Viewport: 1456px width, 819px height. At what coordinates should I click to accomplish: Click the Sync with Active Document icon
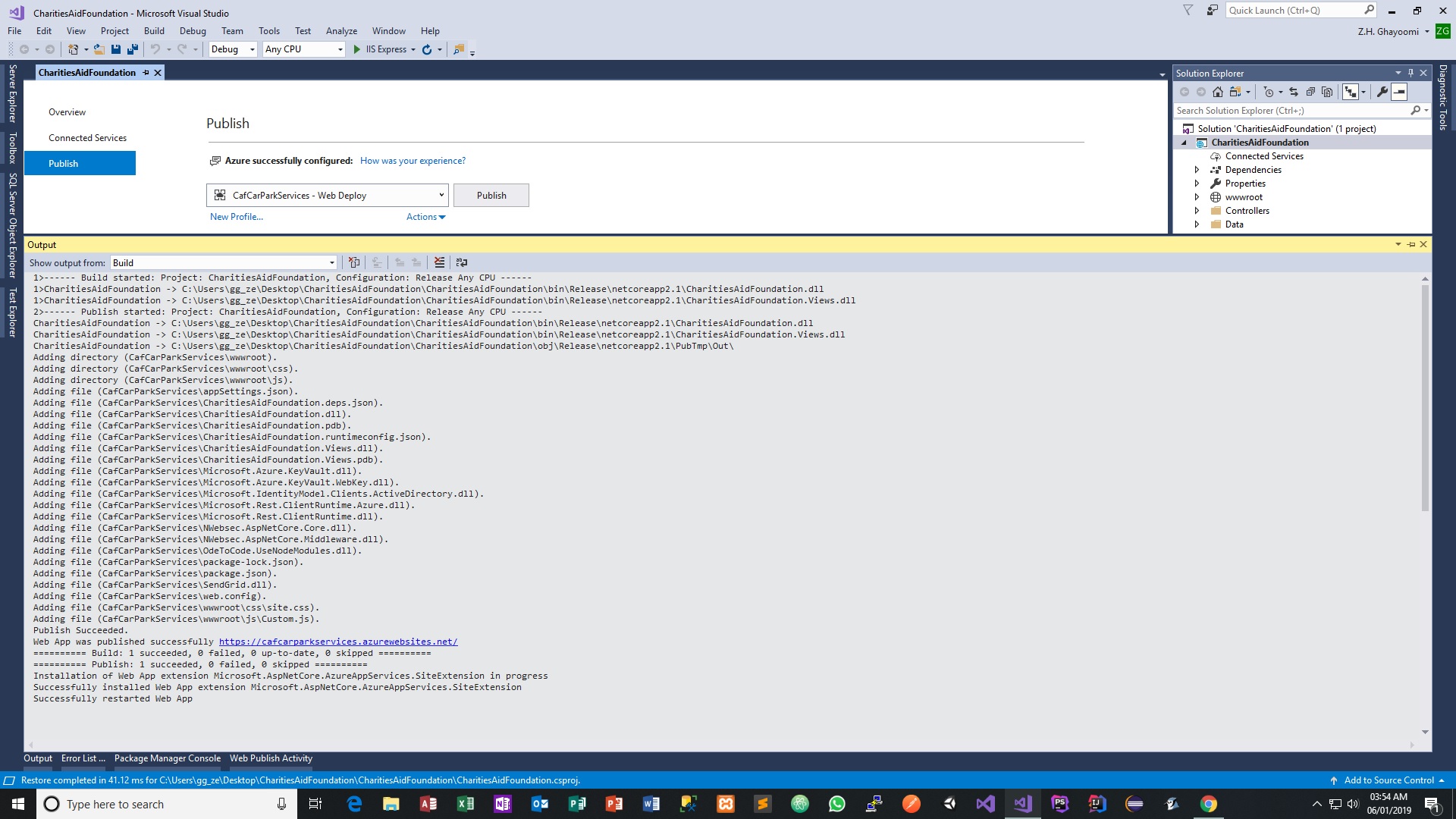[1293, 91]
